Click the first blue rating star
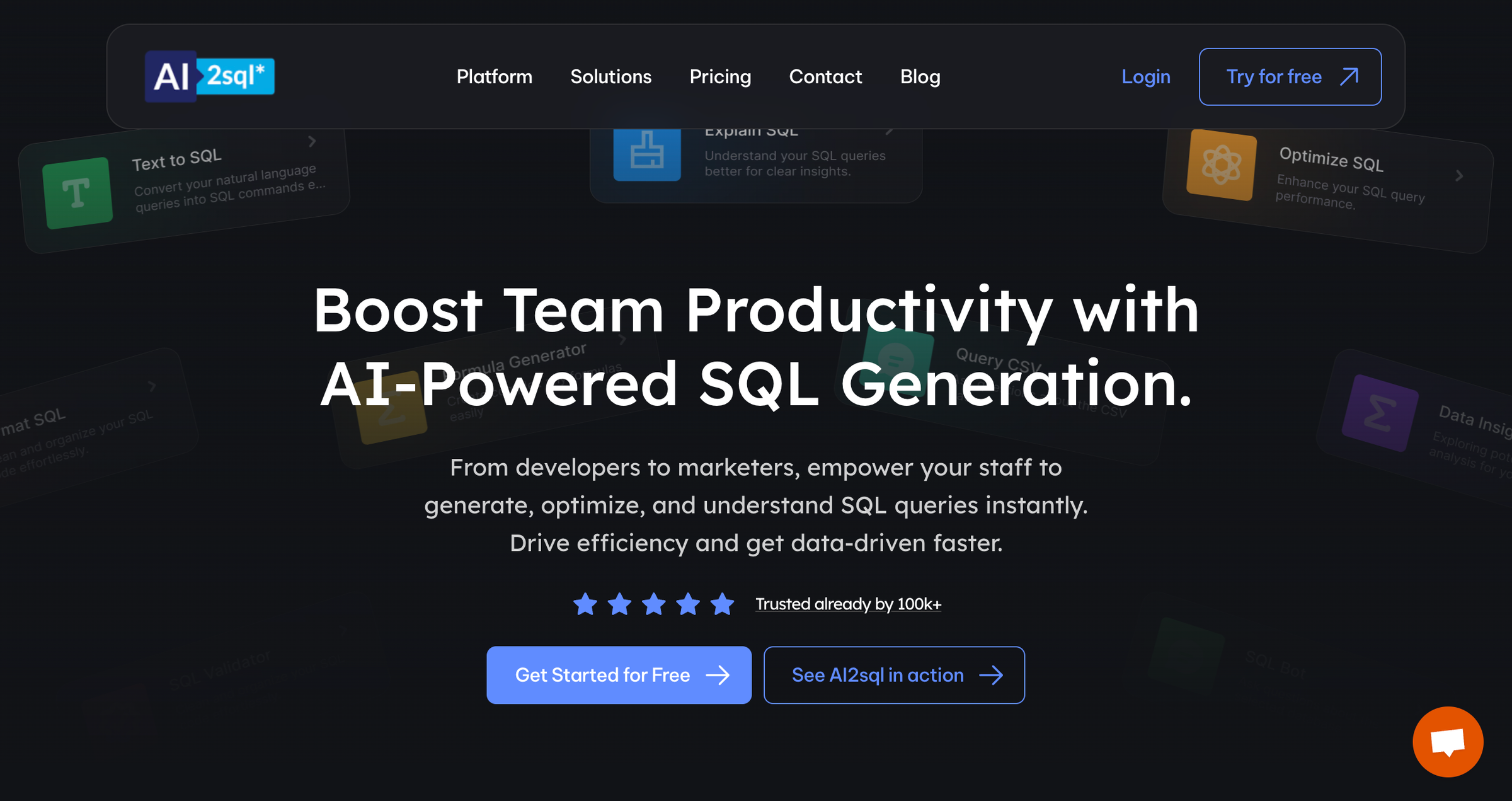Image resolution: width=1512 pixels, height=801 pixels. coord(585,604)
